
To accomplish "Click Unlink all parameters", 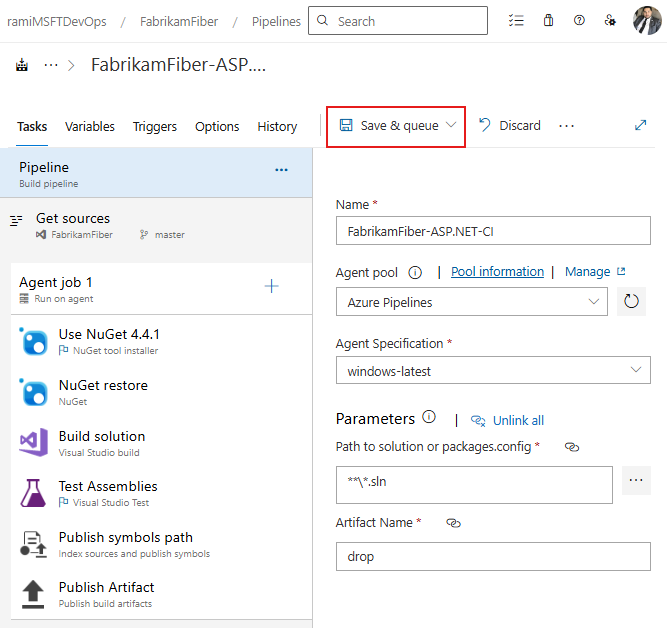I will click(518, 420).
